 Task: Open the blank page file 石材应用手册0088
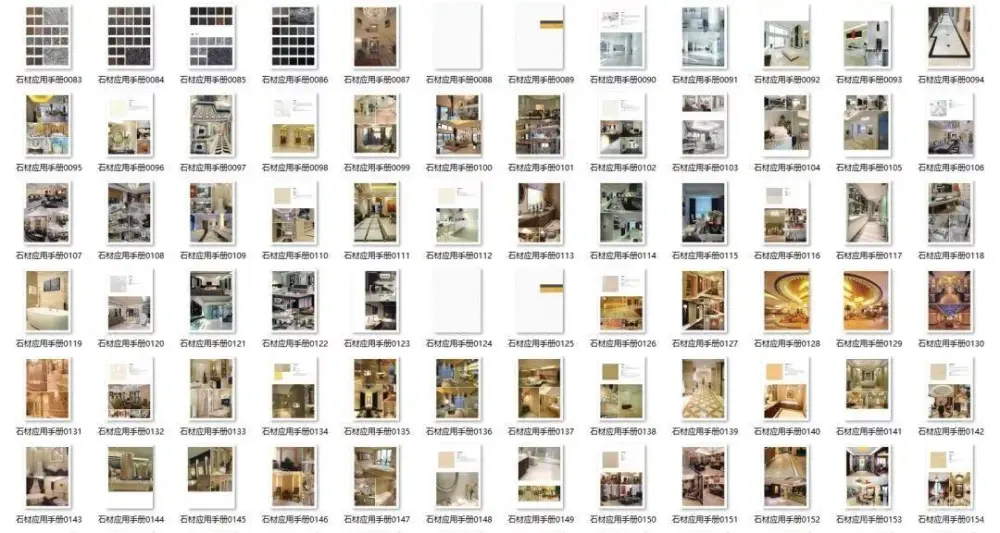pos(456,36)
